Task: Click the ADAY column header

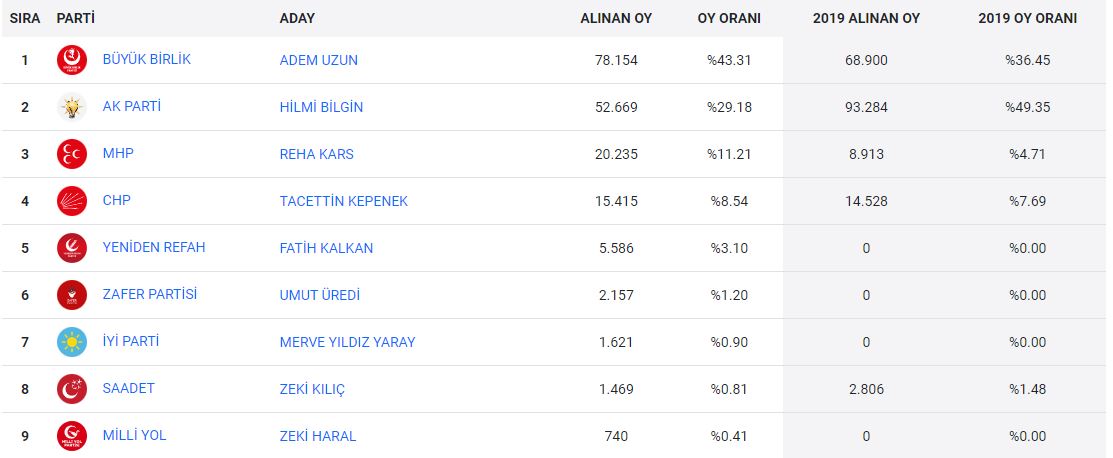Action: 298,18
